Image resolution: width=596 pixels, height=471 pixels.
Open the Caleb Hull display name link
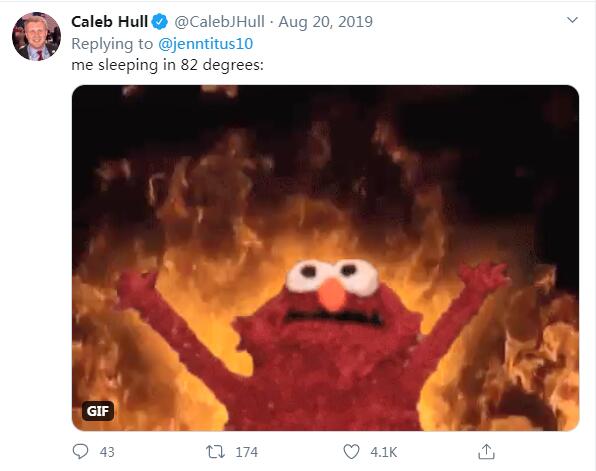click(109, 22)
